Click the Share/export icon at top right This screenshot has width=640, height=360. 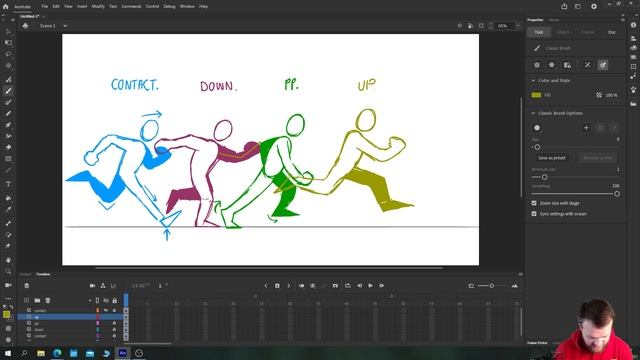pyautogui.click(x=564, y=7)
